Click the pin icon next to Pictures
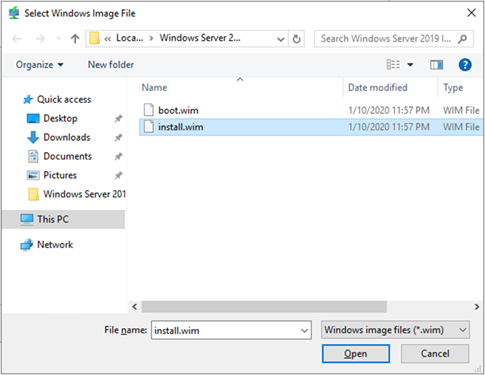This screenshot has height=375, width=485. pyautogui.click(x=118, y=175)
